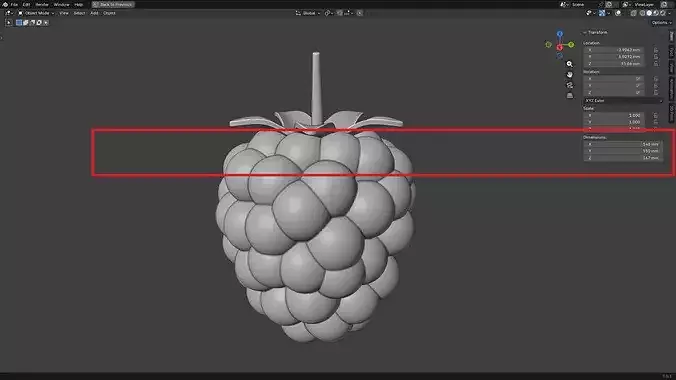Image resolution: width=676 pixels, height=380 pixels.
Task: Open the Object Mode dropdown
Action: pos(36,13)
